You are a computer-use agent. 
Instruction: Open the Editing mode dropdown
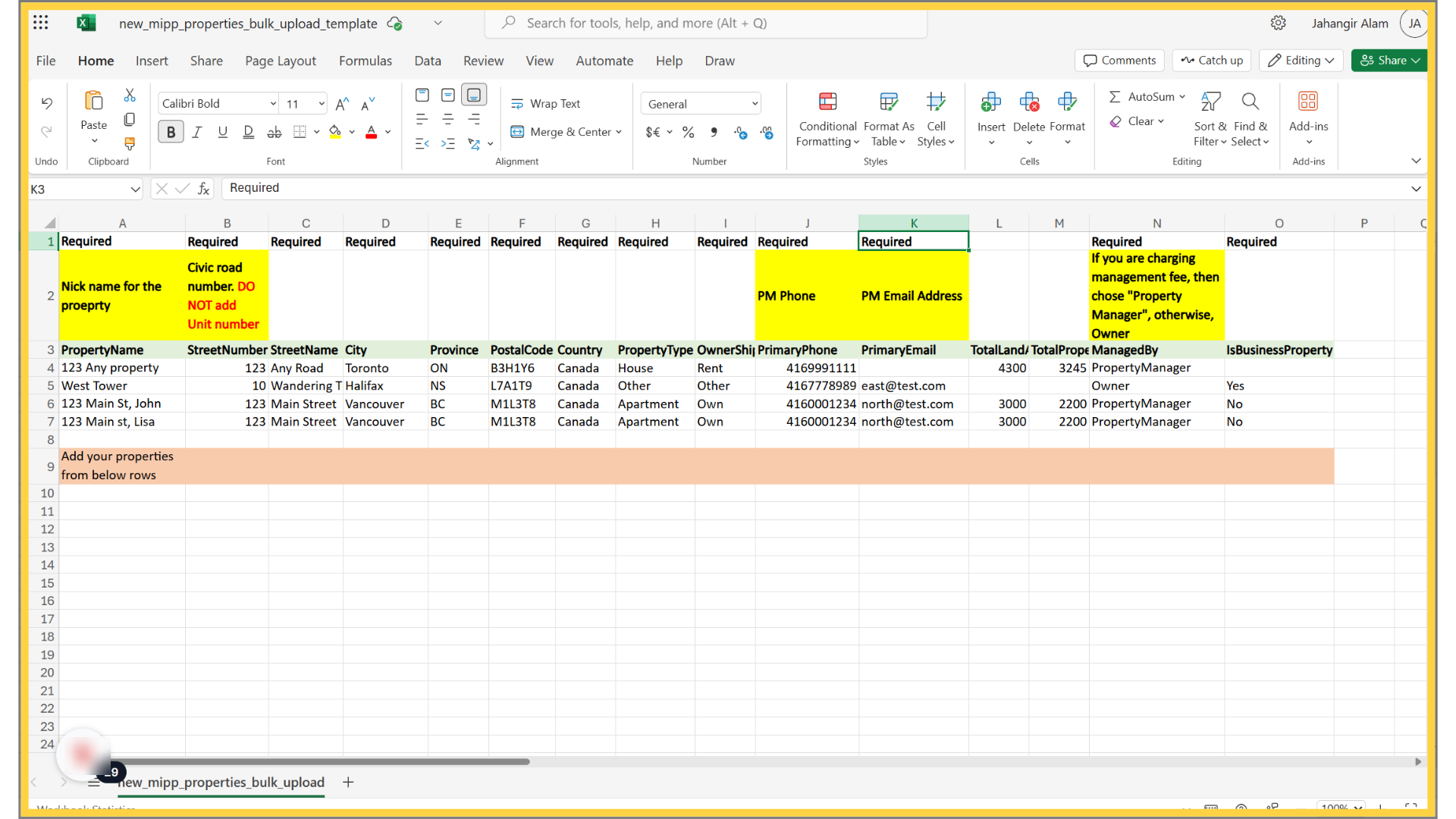click(1301, 61)
